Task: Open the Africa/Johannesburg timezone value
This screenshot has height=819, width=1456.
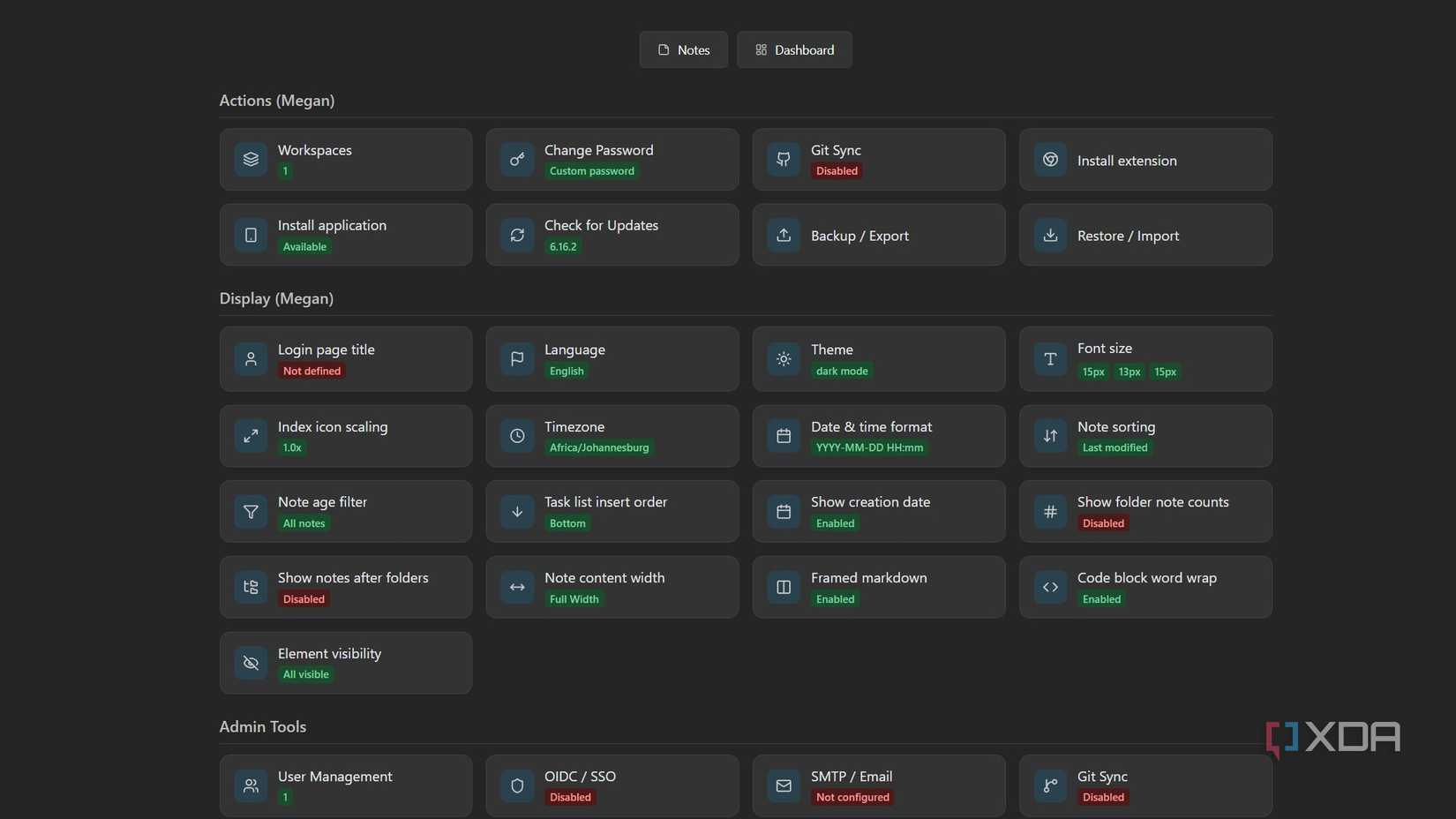Action: tap(599, 447)
